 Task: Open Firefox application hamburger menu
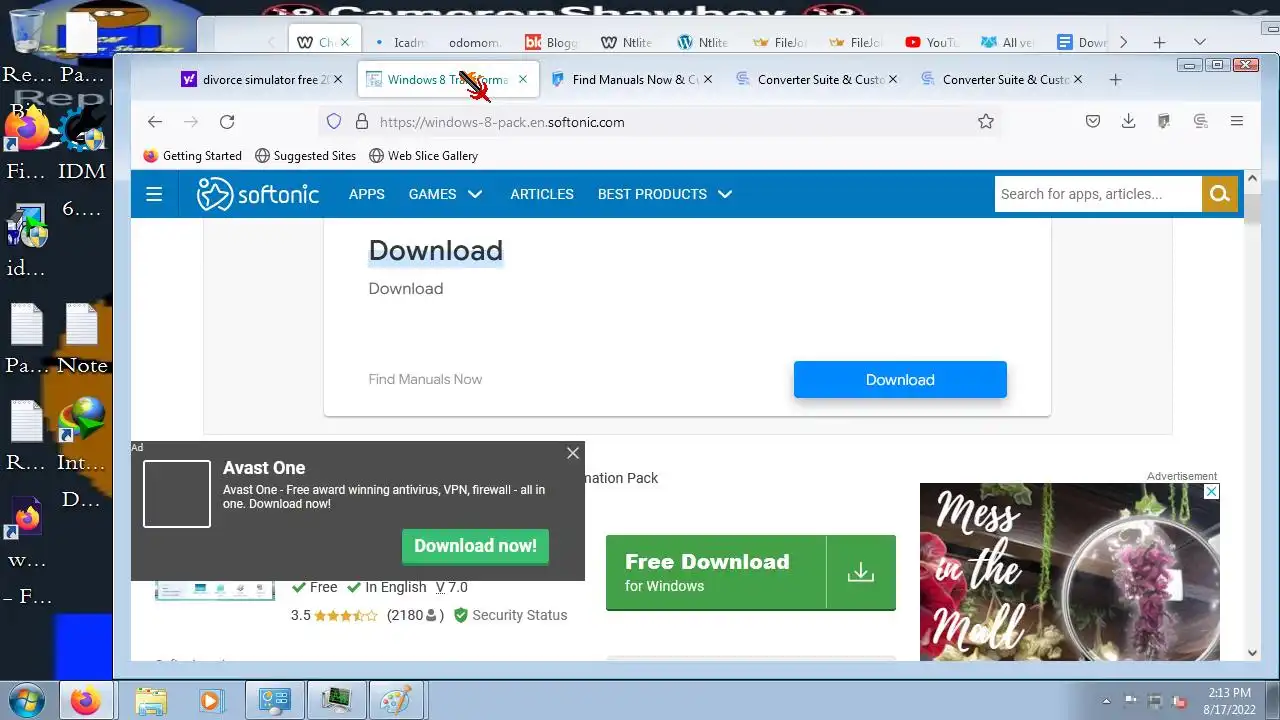point(1237,121)
